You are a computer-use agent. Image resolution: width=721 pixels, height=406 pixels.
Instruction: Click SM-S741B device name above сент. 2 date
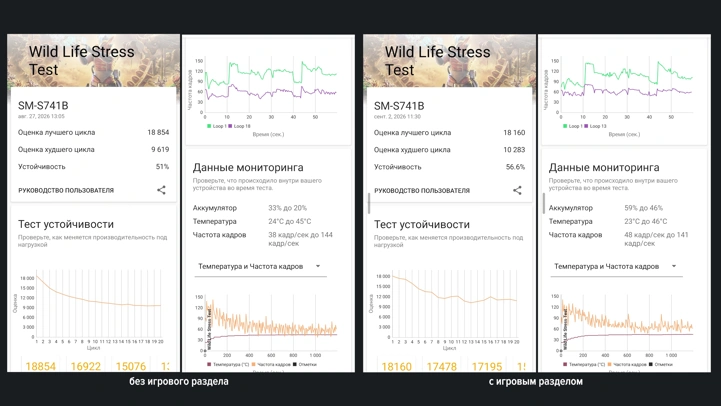pyautogui.click(x=399, y=106)
